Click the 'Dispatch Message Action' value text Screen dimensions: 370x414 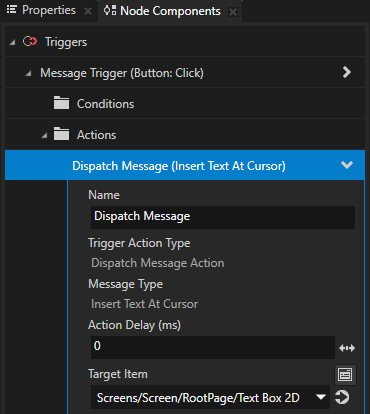point(158,263)
